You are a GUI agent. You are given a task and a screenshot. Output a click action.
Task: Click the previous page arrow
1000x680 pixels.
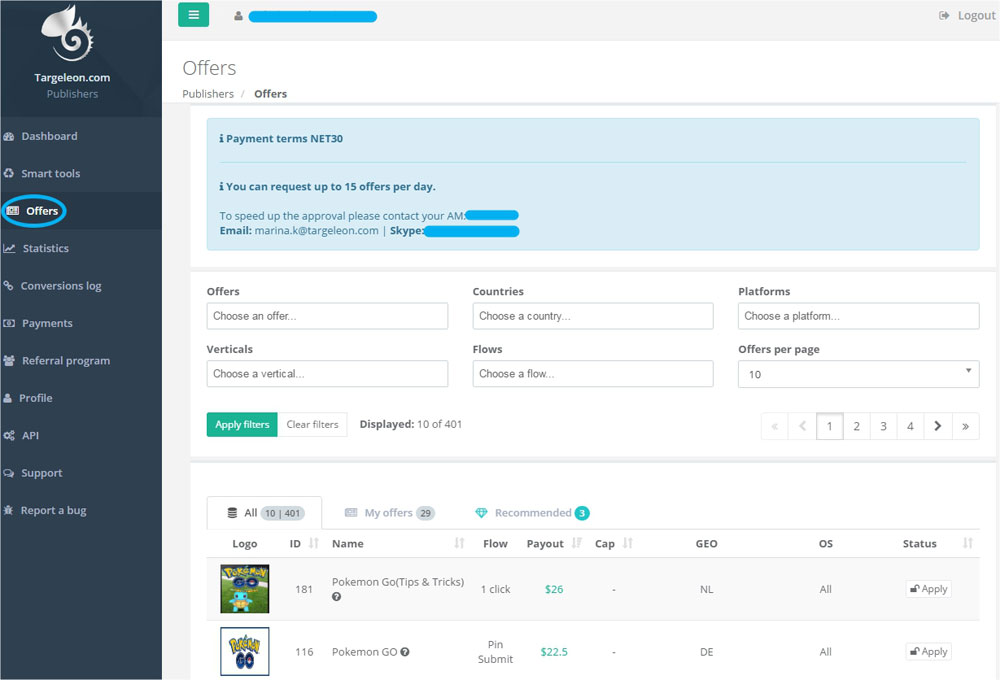(x=802, y=426)
